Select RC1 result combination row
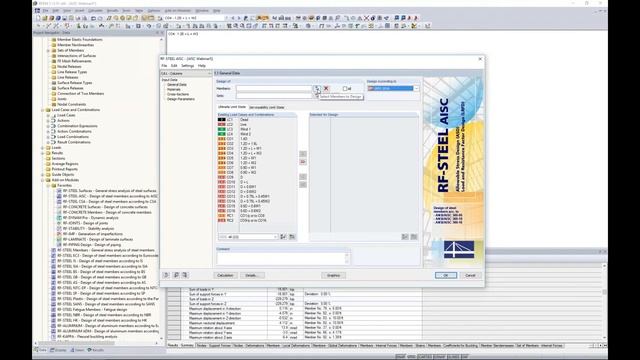This screenshot has width=640, height=360. pyautogui.click(x=256, y=216)
